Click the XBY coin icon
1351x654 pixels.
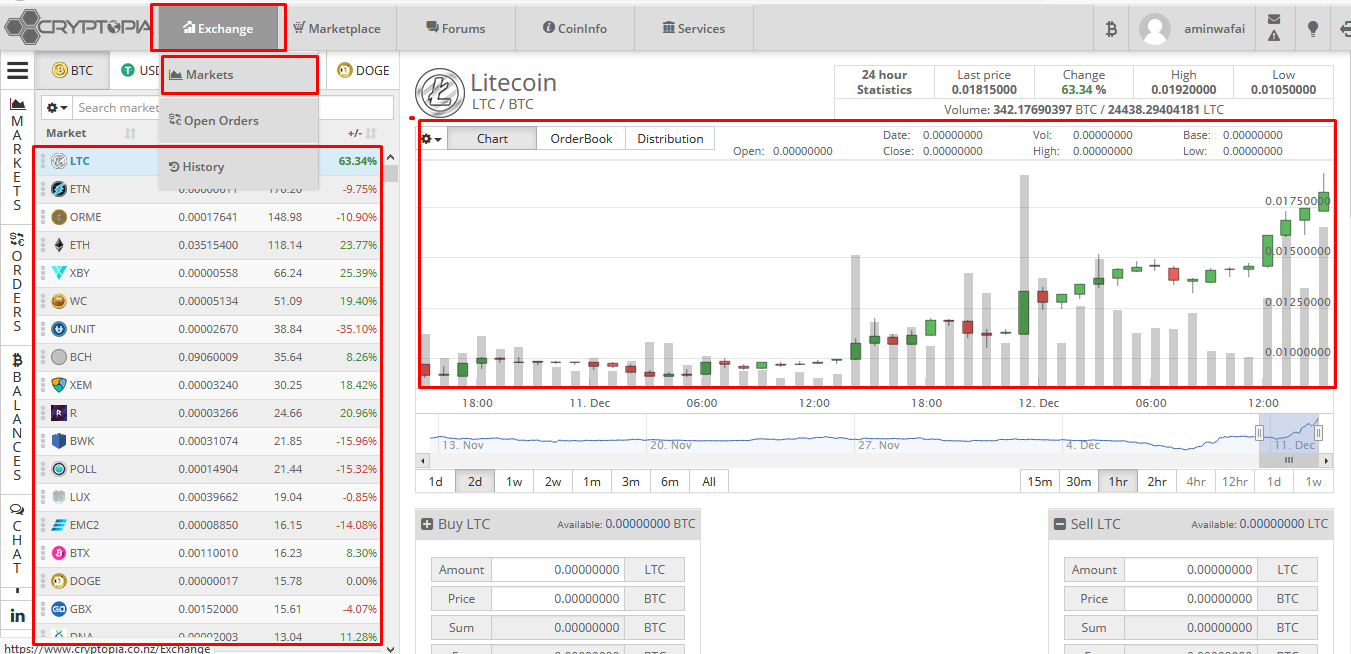58,273
